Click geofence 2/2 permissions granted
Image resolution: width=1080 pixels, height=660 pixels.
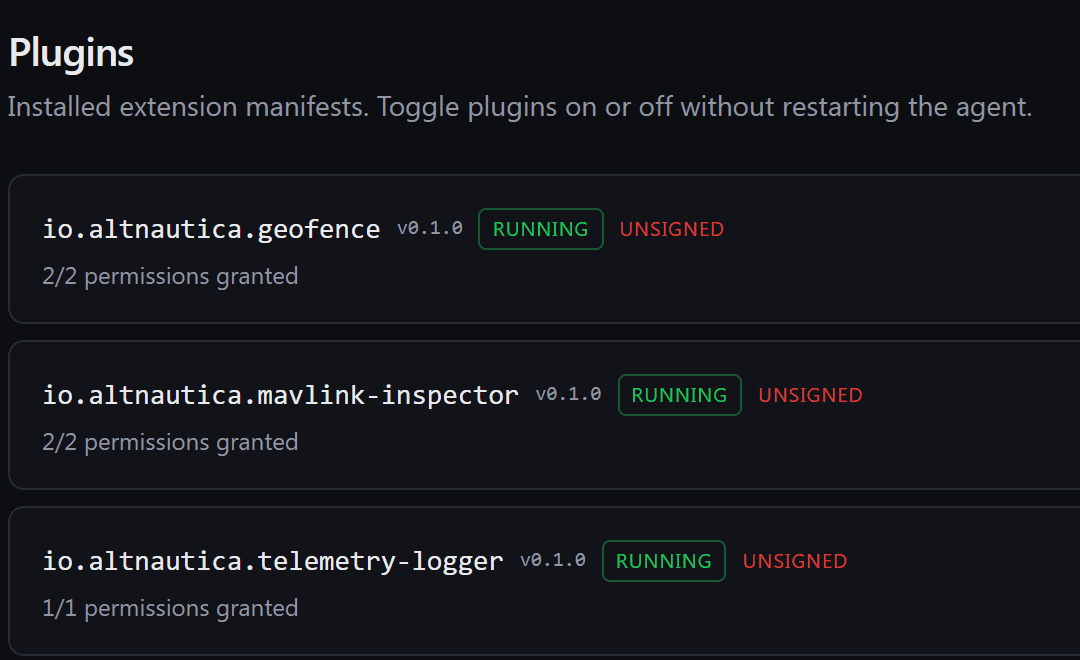170,276
